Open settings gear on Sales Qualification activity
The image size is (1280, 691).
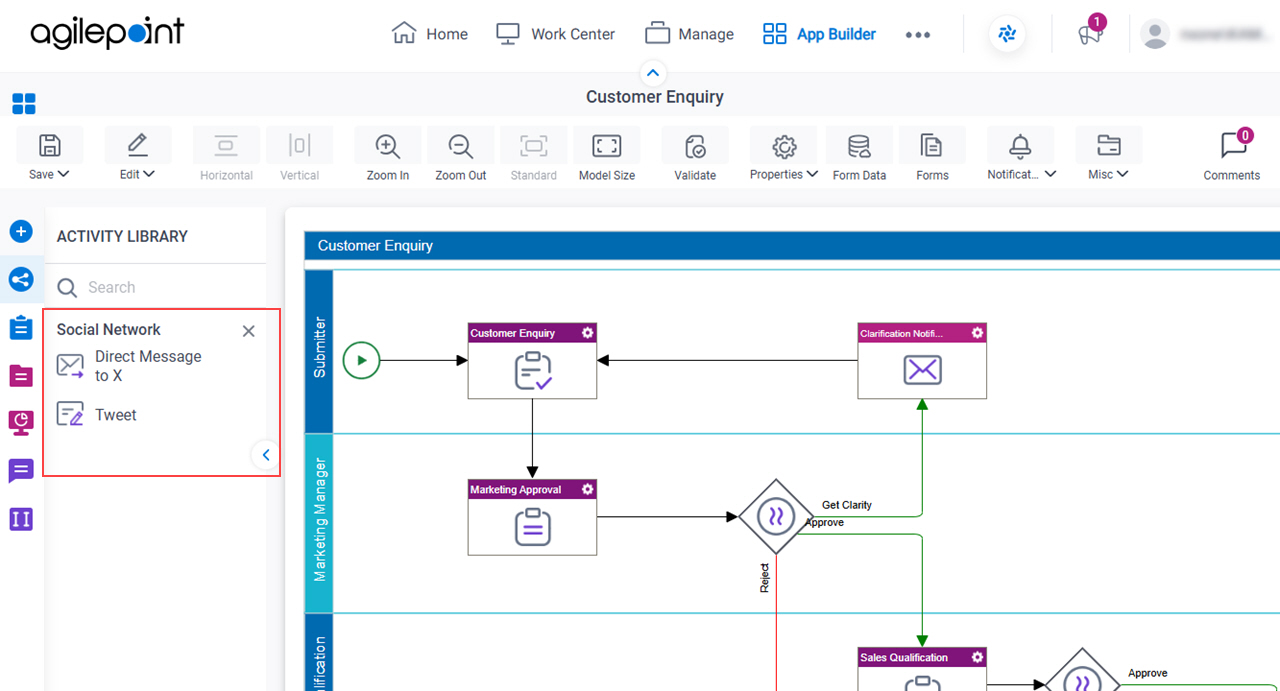click(977, 657)
